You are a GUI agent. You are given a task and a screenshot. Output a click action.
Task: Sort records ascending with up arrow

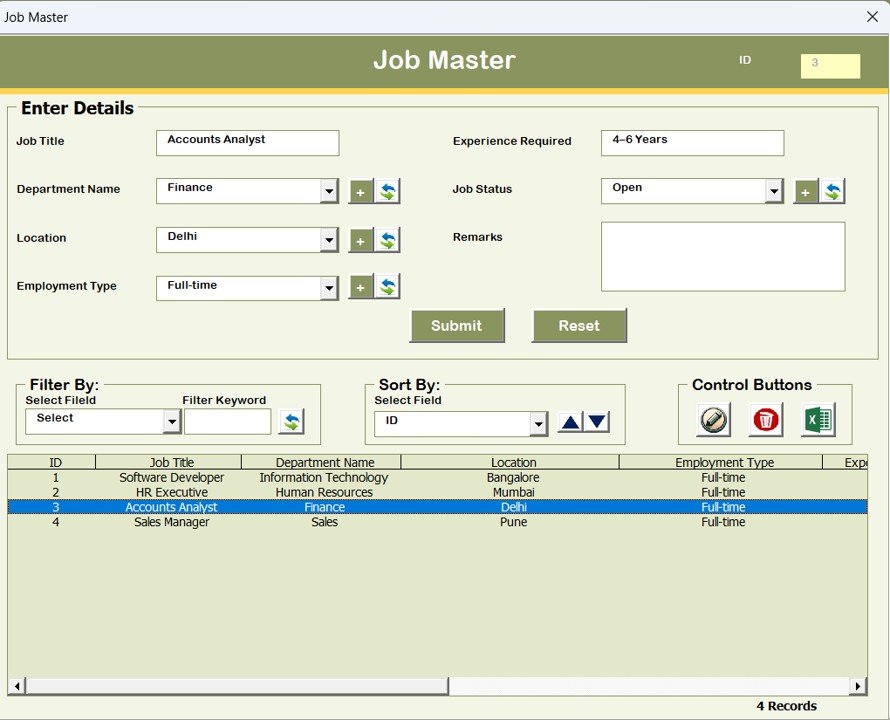click(x=569, y=423)
